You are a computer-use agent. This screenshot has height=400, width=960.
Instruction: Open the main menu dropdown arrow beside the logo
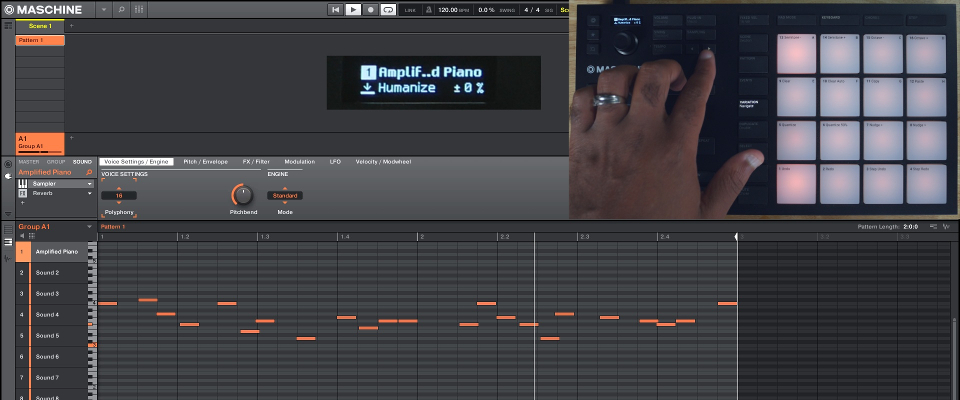point(103,10)
